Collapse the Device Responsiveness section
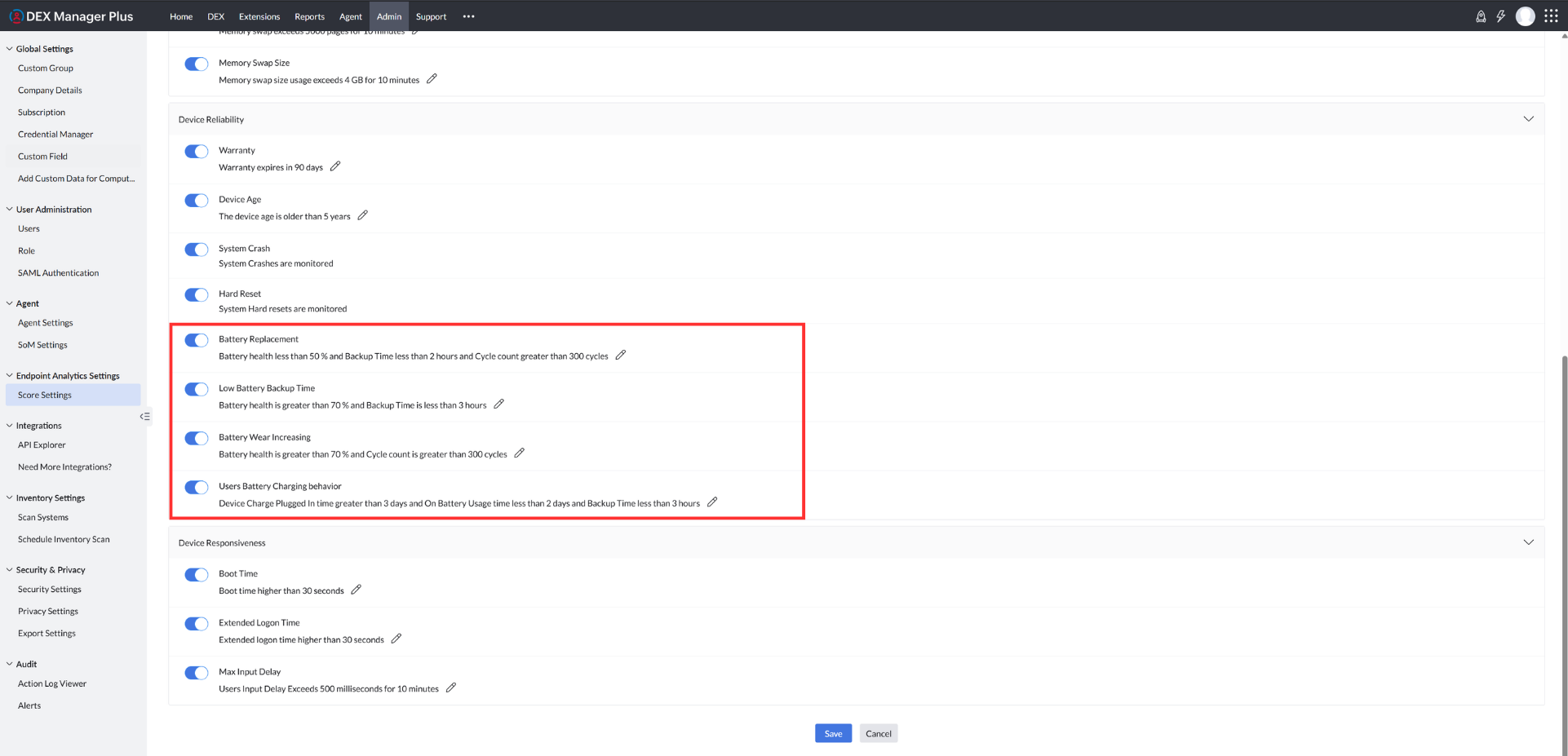This screenshot has height=756, width=1568. click(x=1528, y=542)
